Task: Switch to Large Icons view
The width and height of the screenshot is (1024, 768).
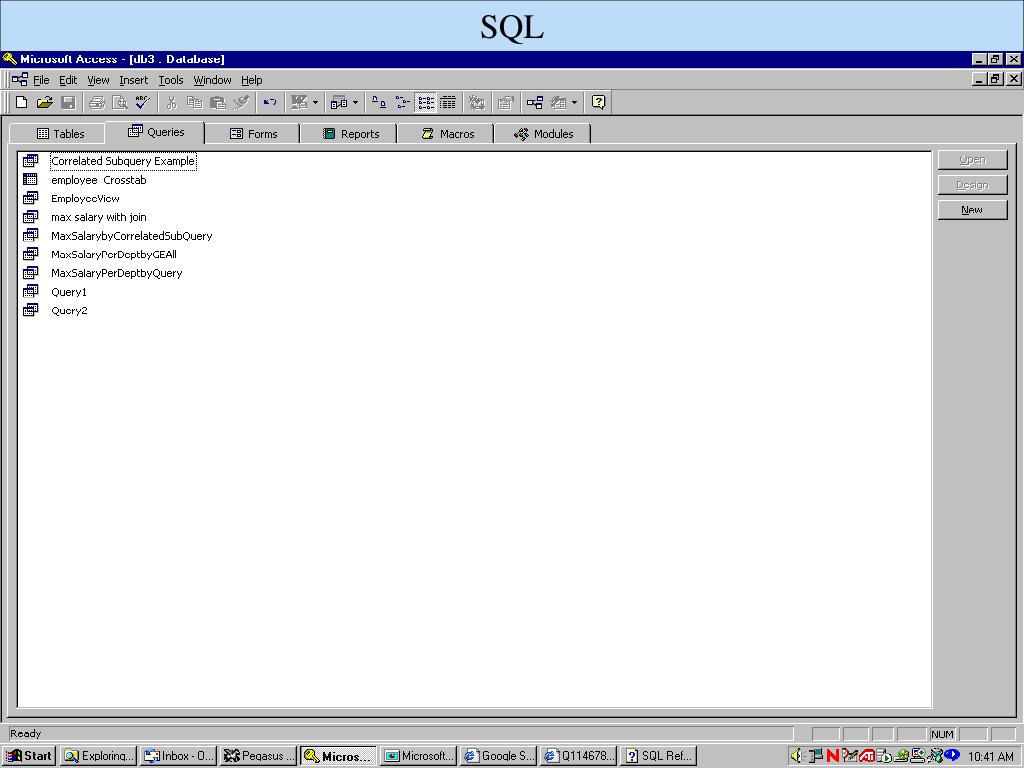Action: 379,103
